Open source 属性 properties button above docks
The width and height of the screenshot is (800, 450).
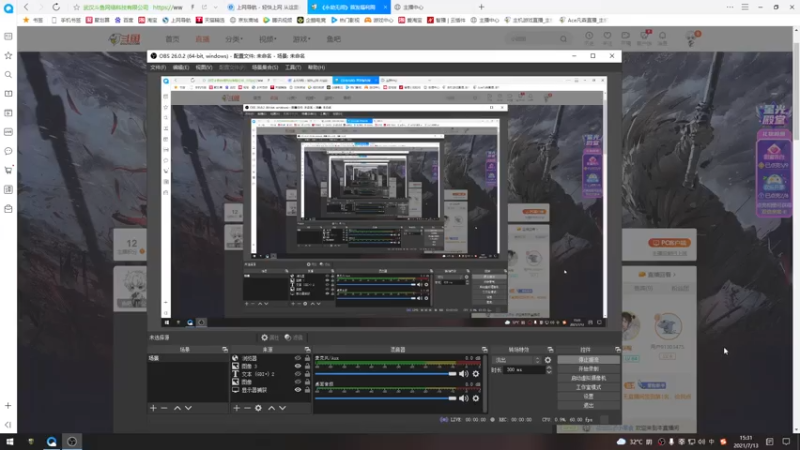coord(270,337)
